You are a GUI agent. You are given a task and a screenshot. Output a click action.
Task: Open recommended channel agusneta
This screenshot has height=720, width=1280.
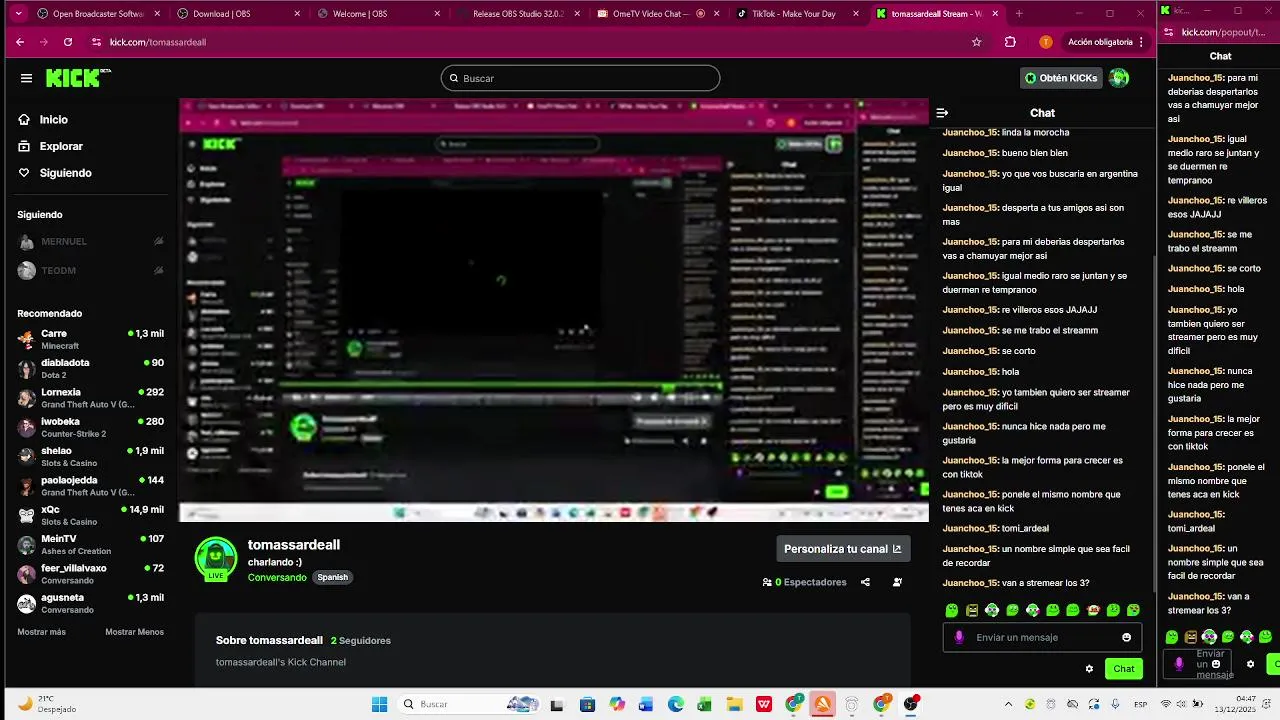tap(90, 603)
